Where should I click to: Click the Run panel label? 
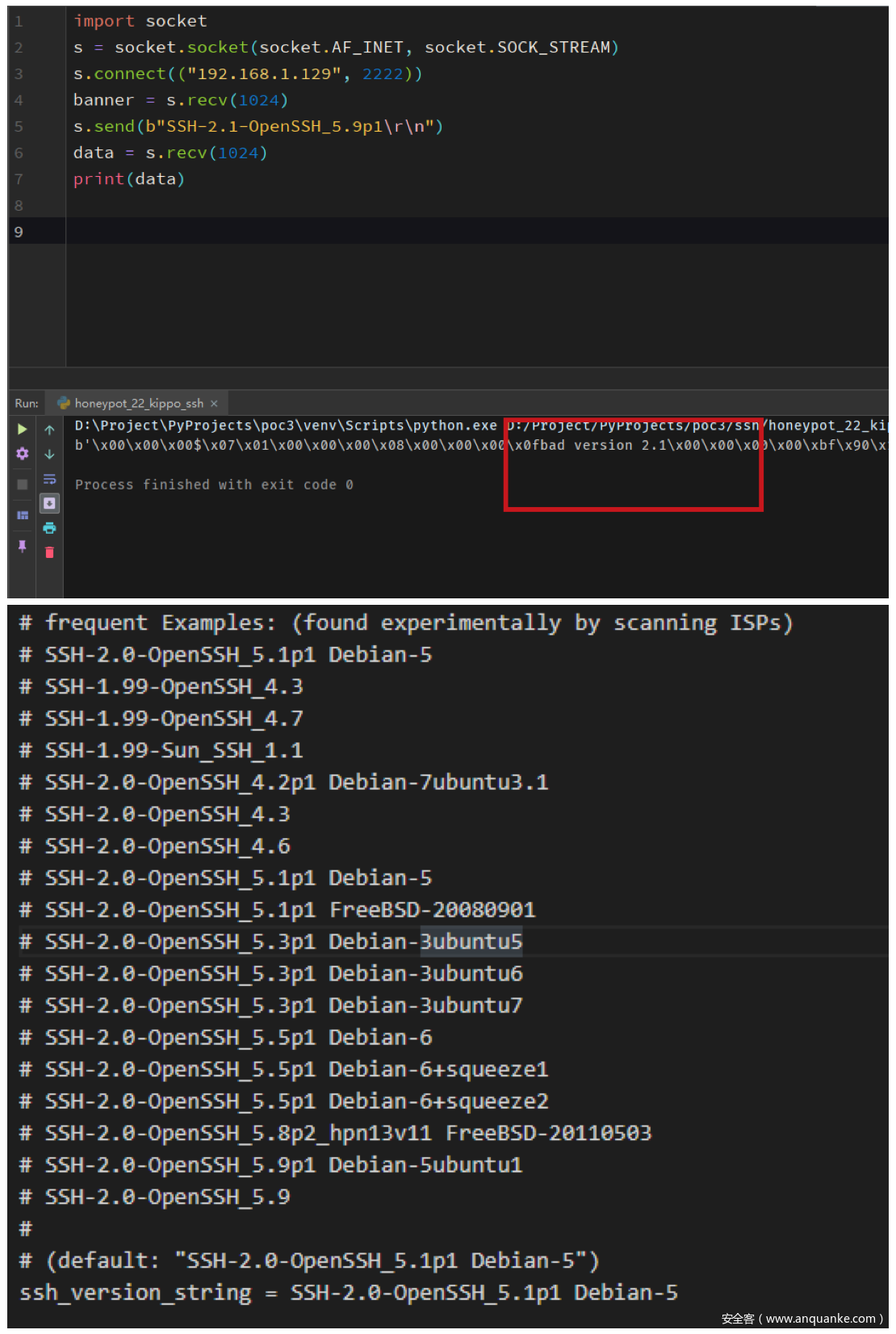(x=27, y=403)
